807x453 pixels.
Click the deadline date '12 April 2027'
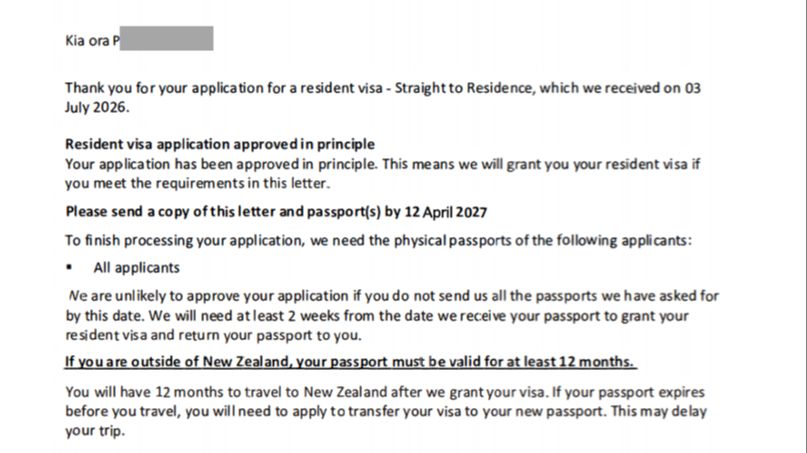(x=446, y=212)
